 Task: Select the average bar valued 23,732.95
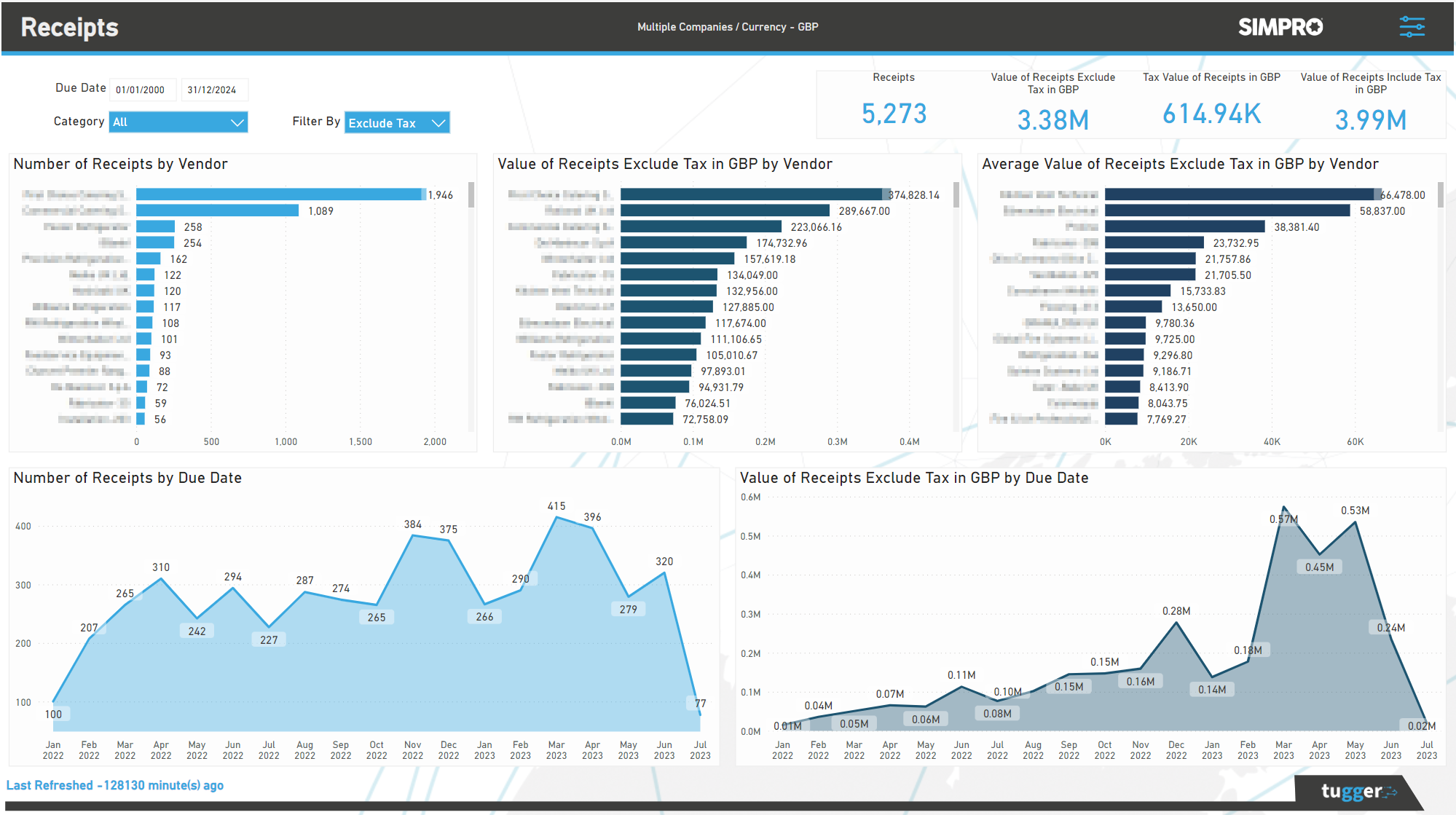1154,243
